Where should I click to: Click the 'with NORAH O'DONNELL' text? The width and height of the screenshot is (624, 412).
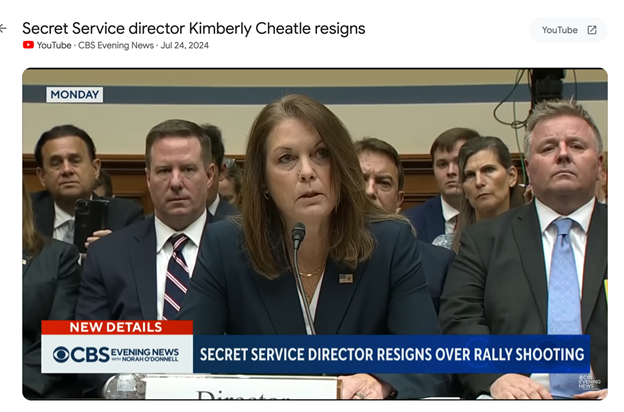(x=145, y=359)
